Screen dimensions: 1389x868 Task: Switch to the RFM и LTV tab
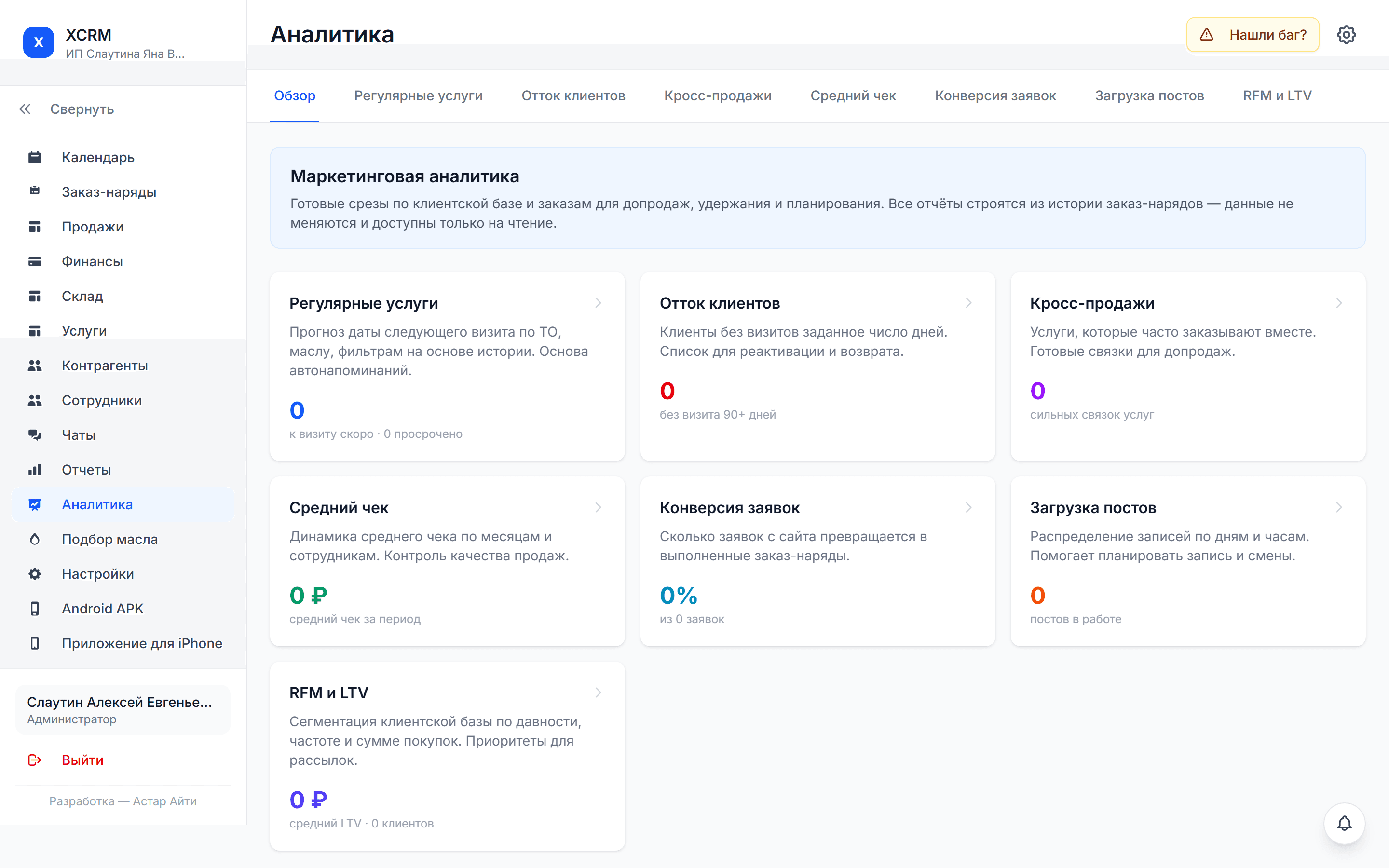tap(1277, 96)
